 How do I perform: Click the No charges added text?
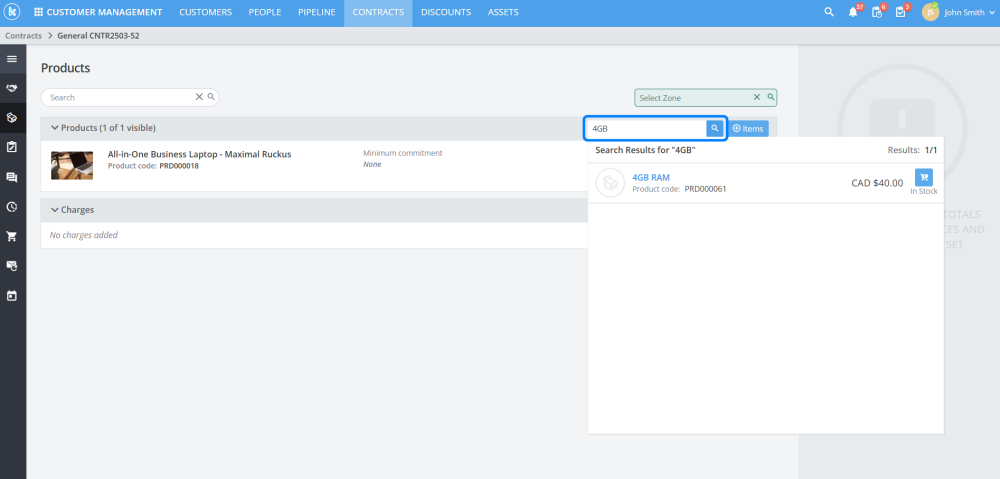click(84, 235)
